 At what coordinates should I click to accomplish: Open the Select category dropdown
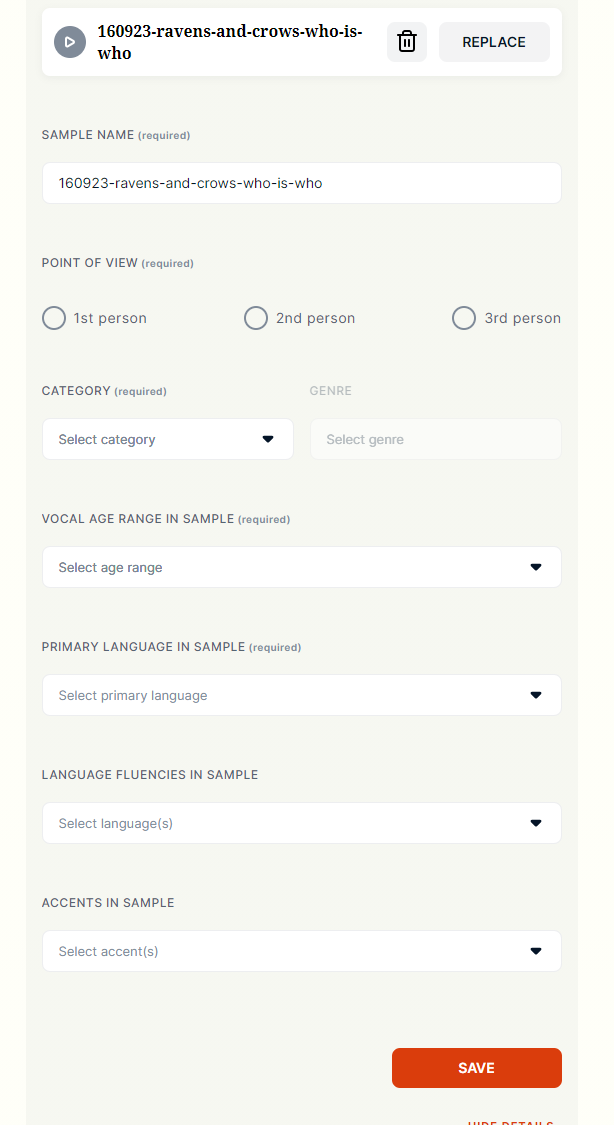[168, 439]
